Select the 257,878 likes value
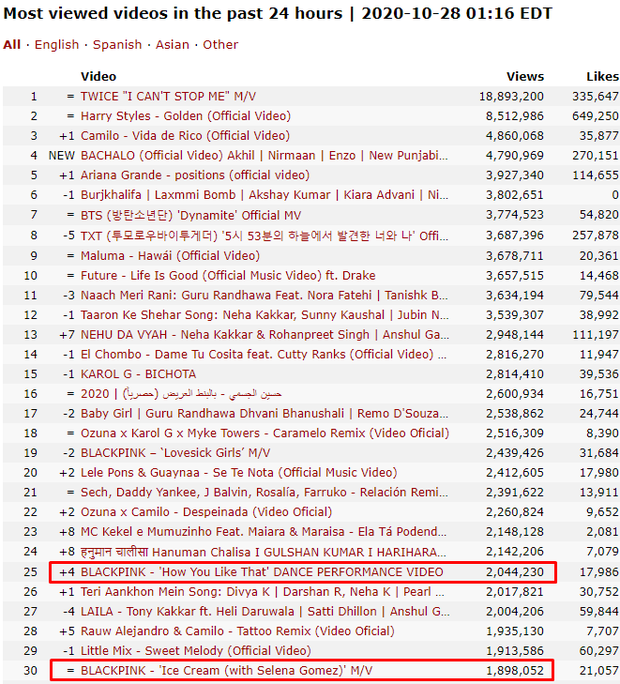Viewport: 620px width, 684px height. pos(596,236)
